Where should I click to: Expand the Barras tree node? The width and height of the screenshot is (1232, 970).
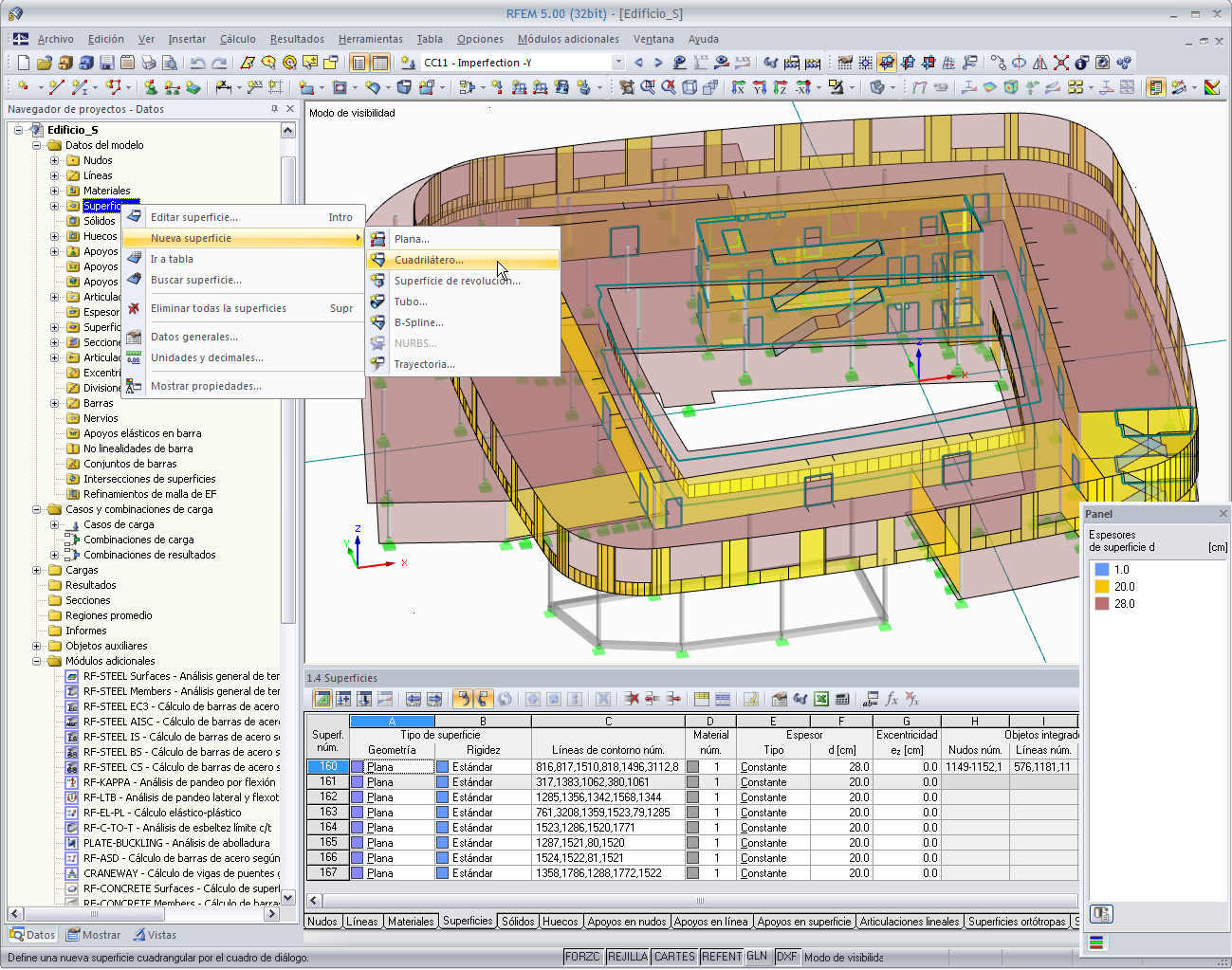coord(54,403)
